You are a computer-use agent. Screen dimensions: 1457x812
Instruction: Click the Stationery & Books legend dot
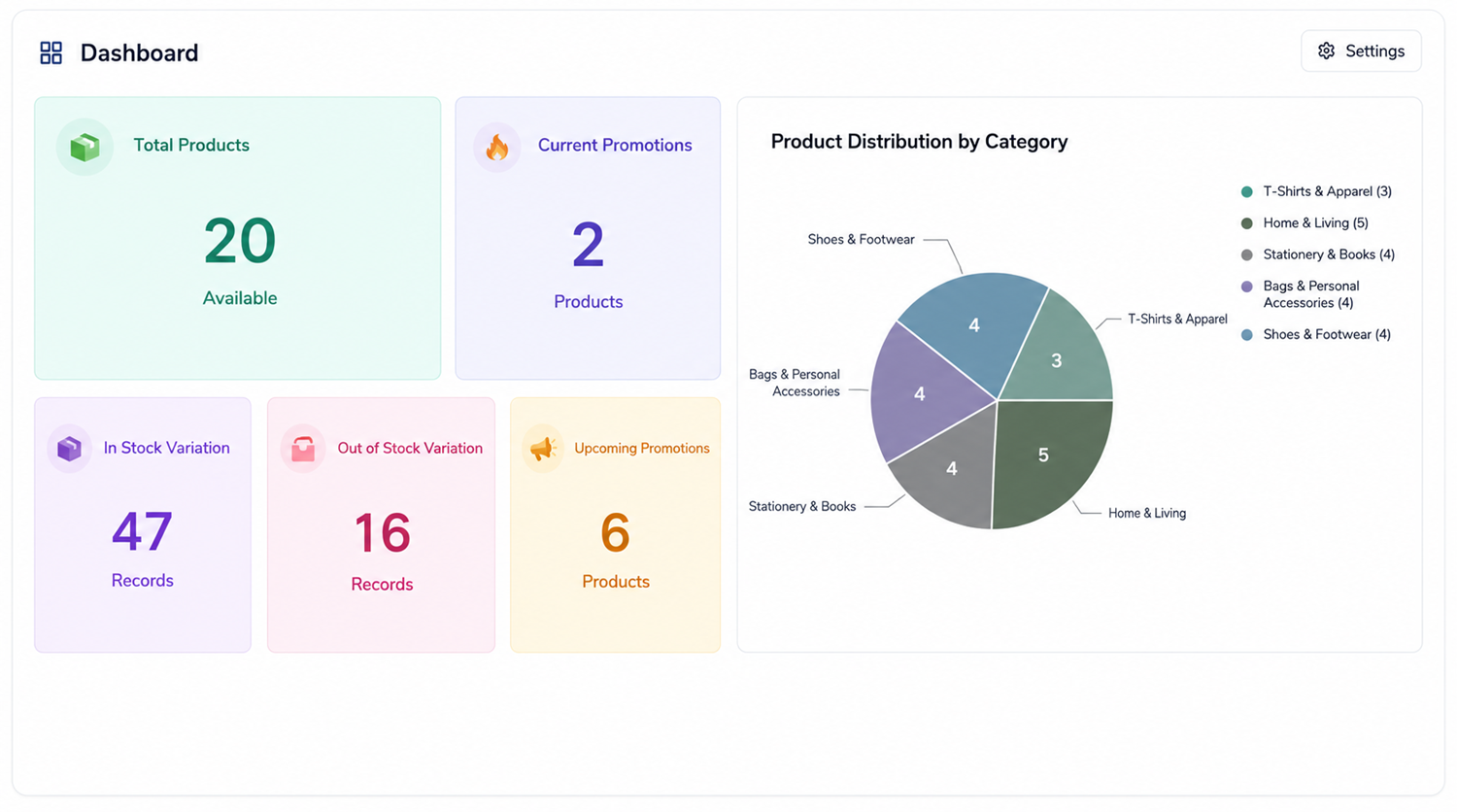pyautogui.click(x=1247, y=255)
